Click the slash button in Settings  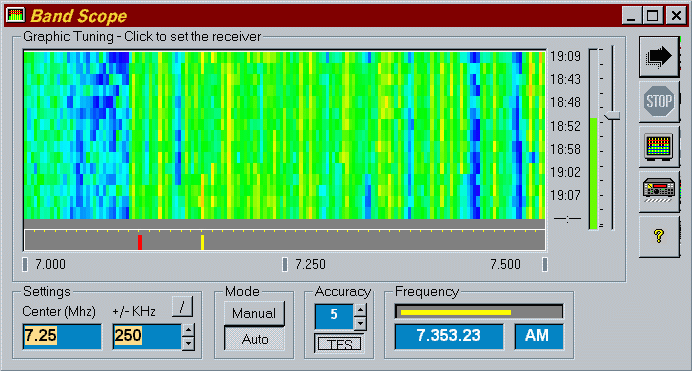182,306
